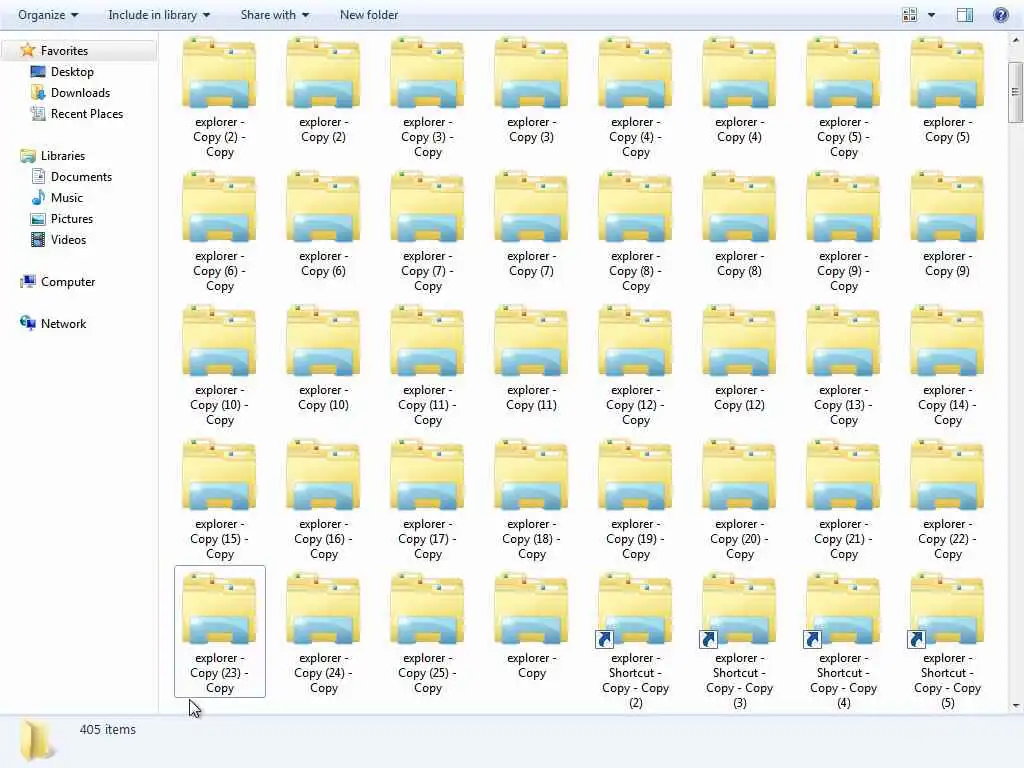Image resolution: width=1024 pixels, height=768 pixels.
Task: Select explorer - Shortcut - Copy - Copy (2)
Action: pos(635,641)
